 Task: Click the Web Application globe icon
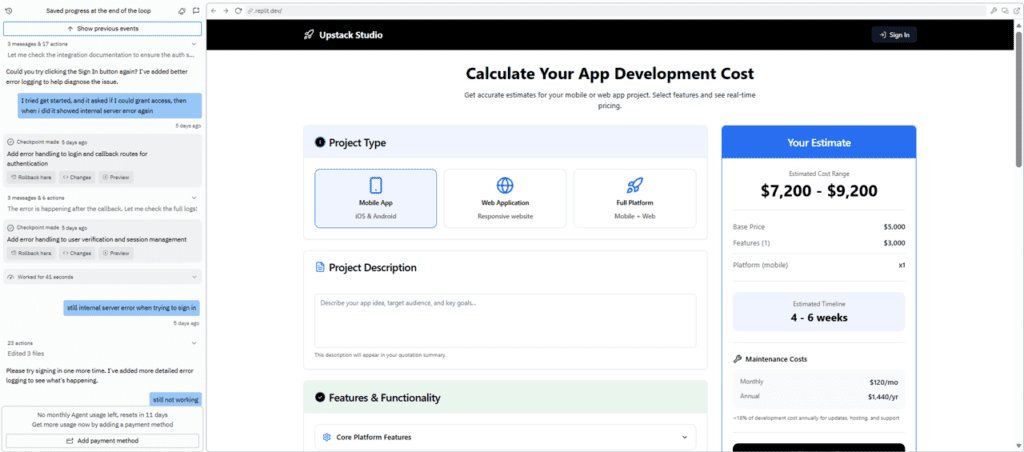pos(505,185)
